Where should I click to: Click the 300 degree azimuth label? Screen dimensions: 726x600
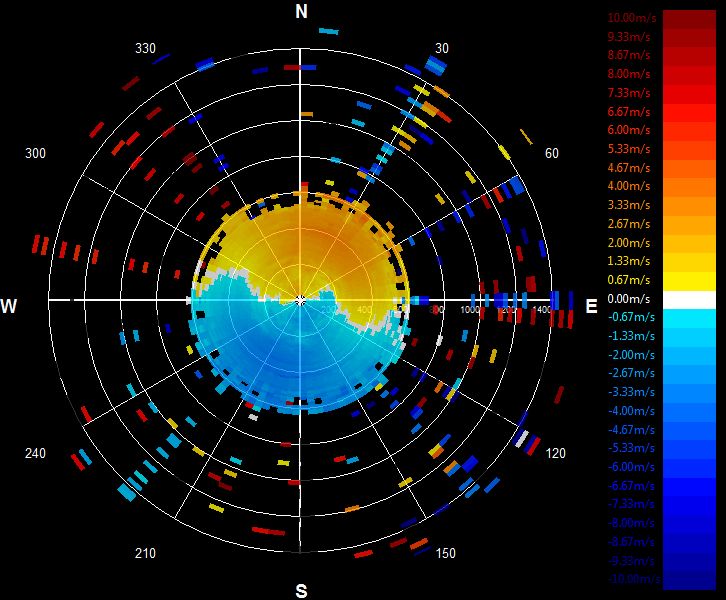tap(35, 153)
